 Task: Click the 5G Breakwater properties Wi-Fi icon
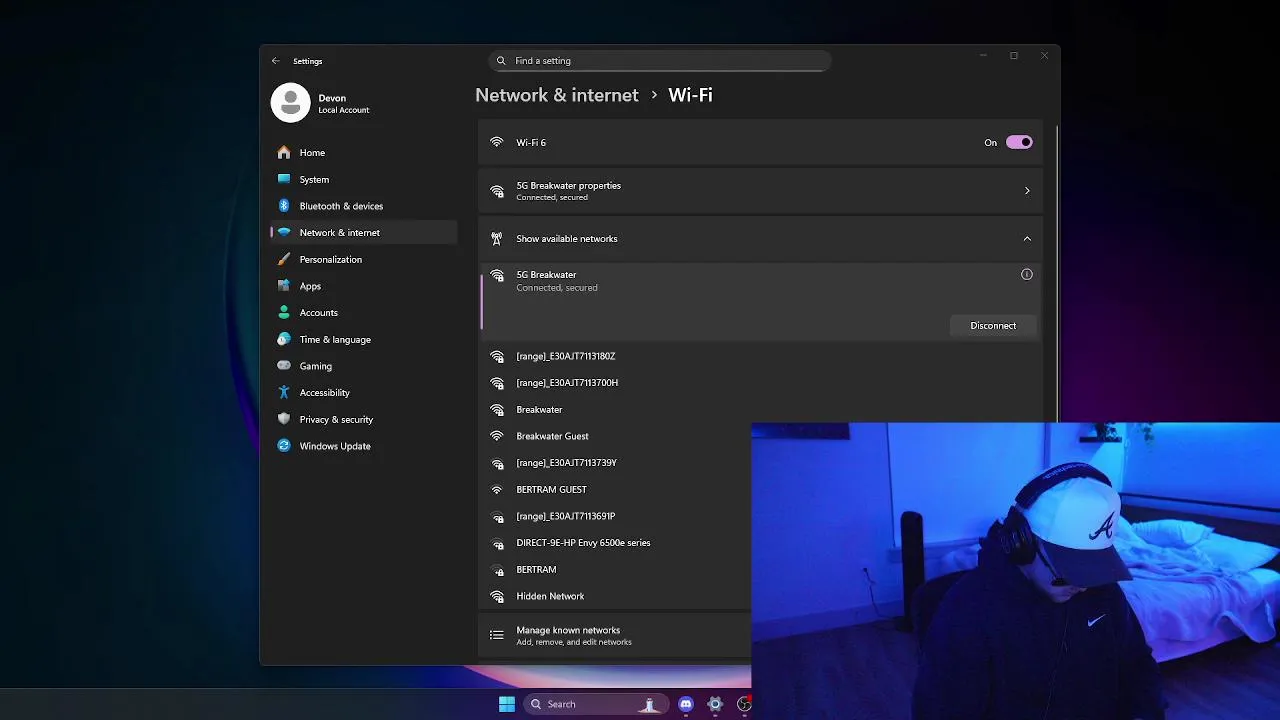pyautogui.click(x=497, y=191)
